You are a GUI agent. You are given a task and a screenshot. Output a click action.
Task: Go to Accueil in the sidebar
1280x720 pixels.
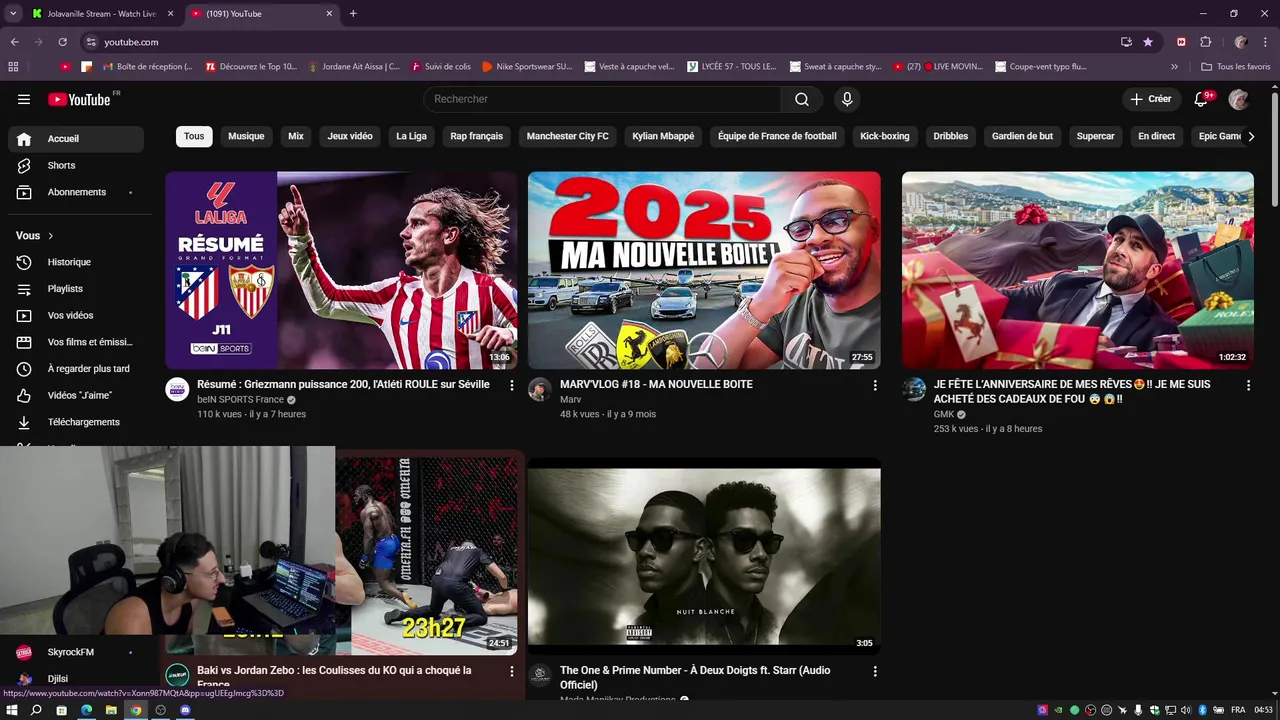[x=76, y=139]
